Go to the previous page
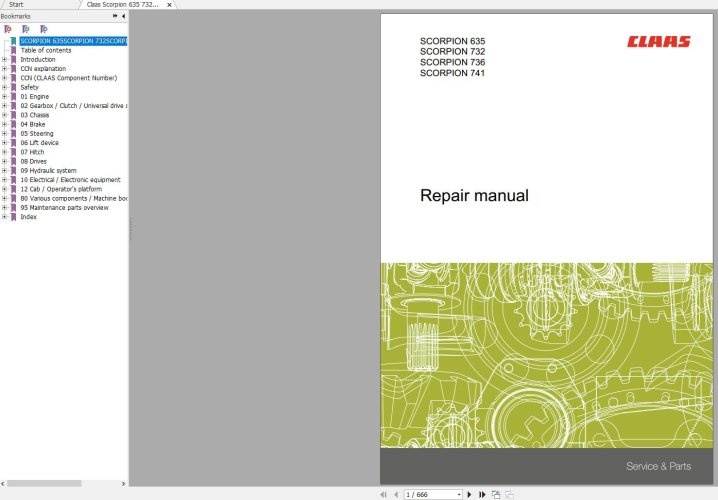Image resolution: width=718 pixels, height=500 pixels. (x=396, y=495)
